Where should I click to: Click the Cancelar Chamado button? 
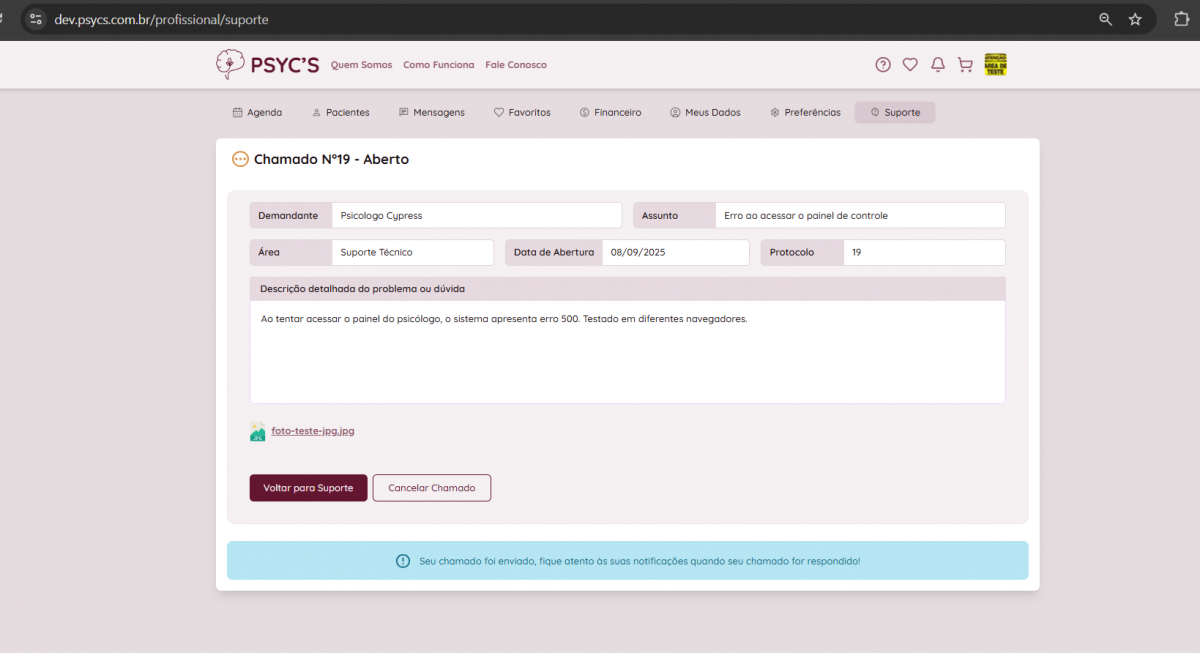coord(431,488)
